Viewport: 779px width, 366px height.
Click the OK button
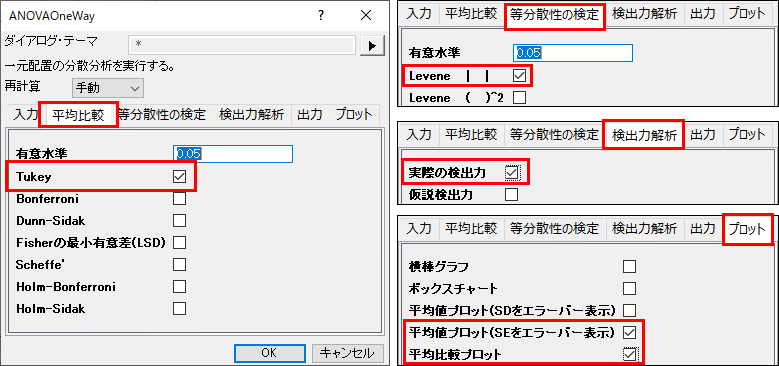269,353
